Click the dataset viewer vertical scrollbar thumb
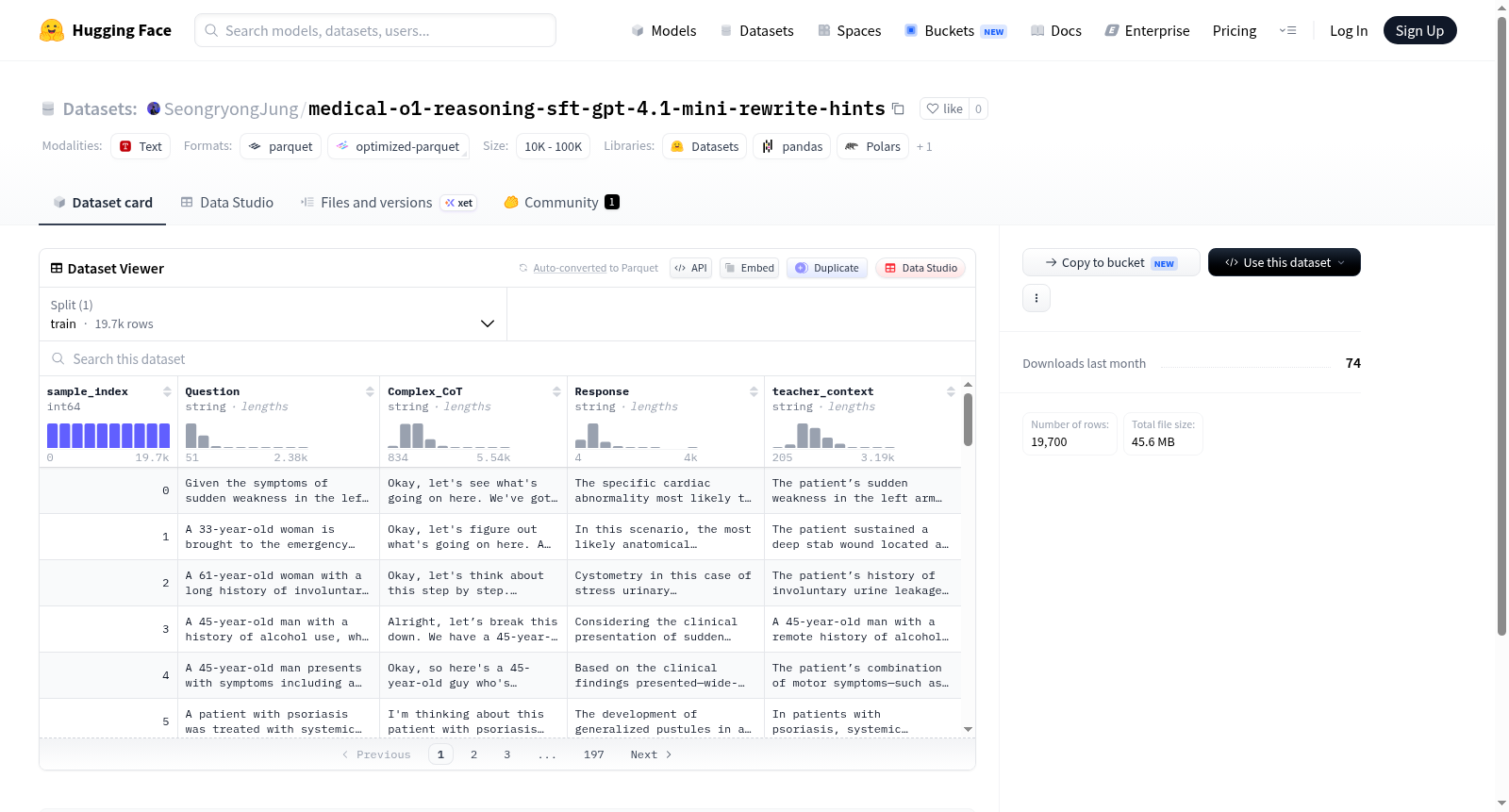 tap(968, 420)
